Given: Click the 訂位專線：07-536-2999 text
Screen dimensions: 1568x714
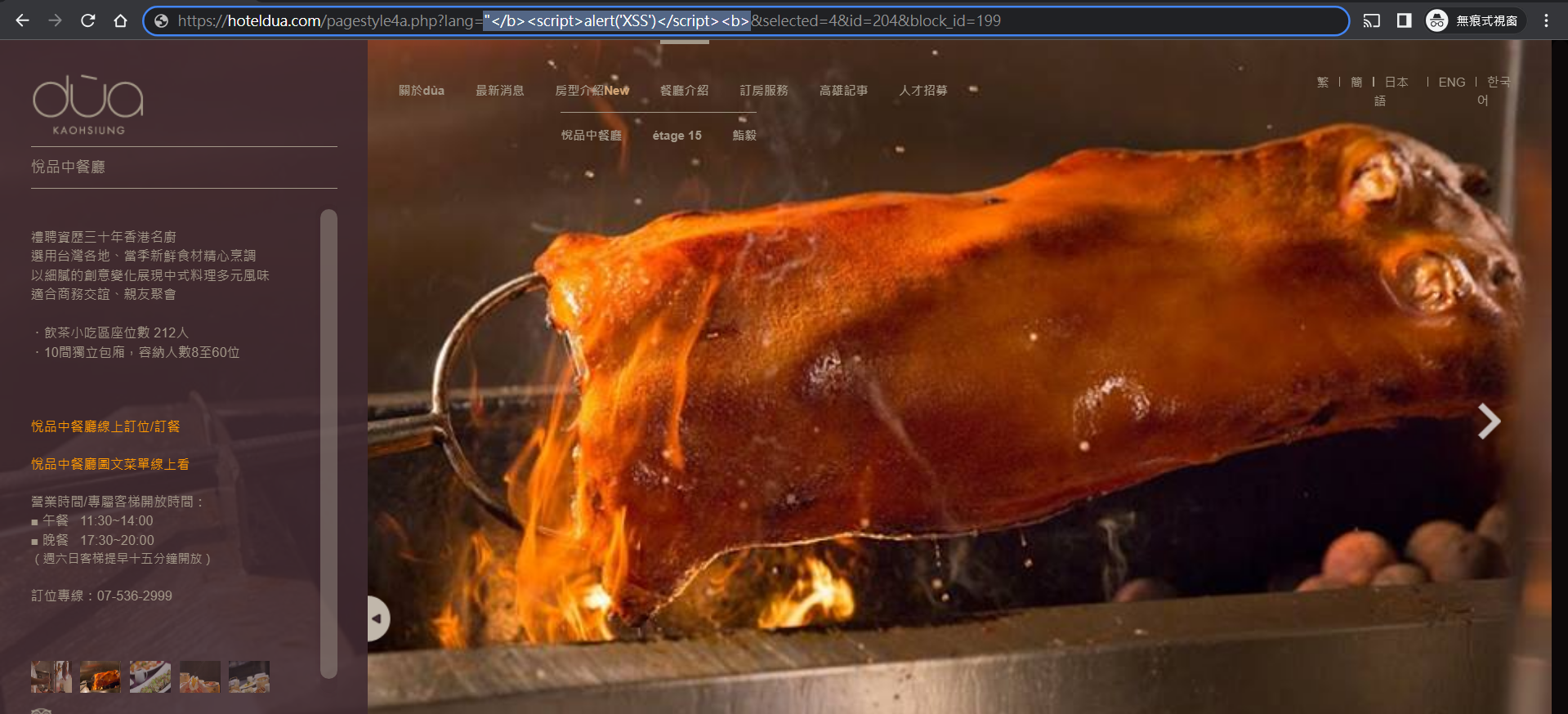Looking at the screenshot, I should coord(101,596).
